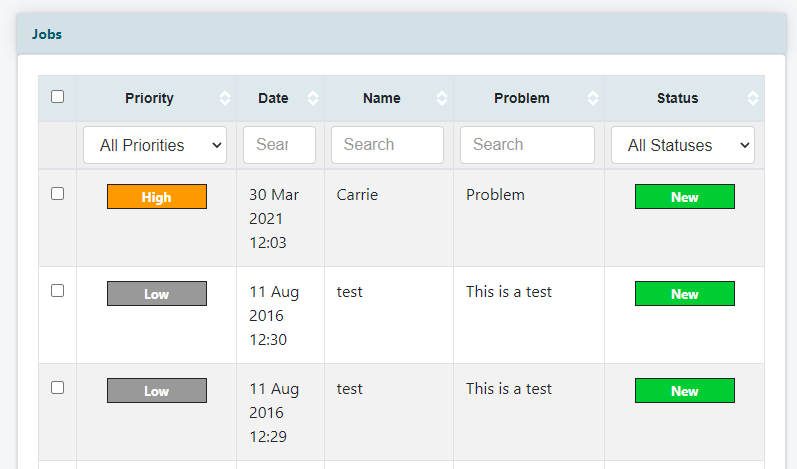
Task: Click sort arrows icon in Status column
Action: coord(753,98)
